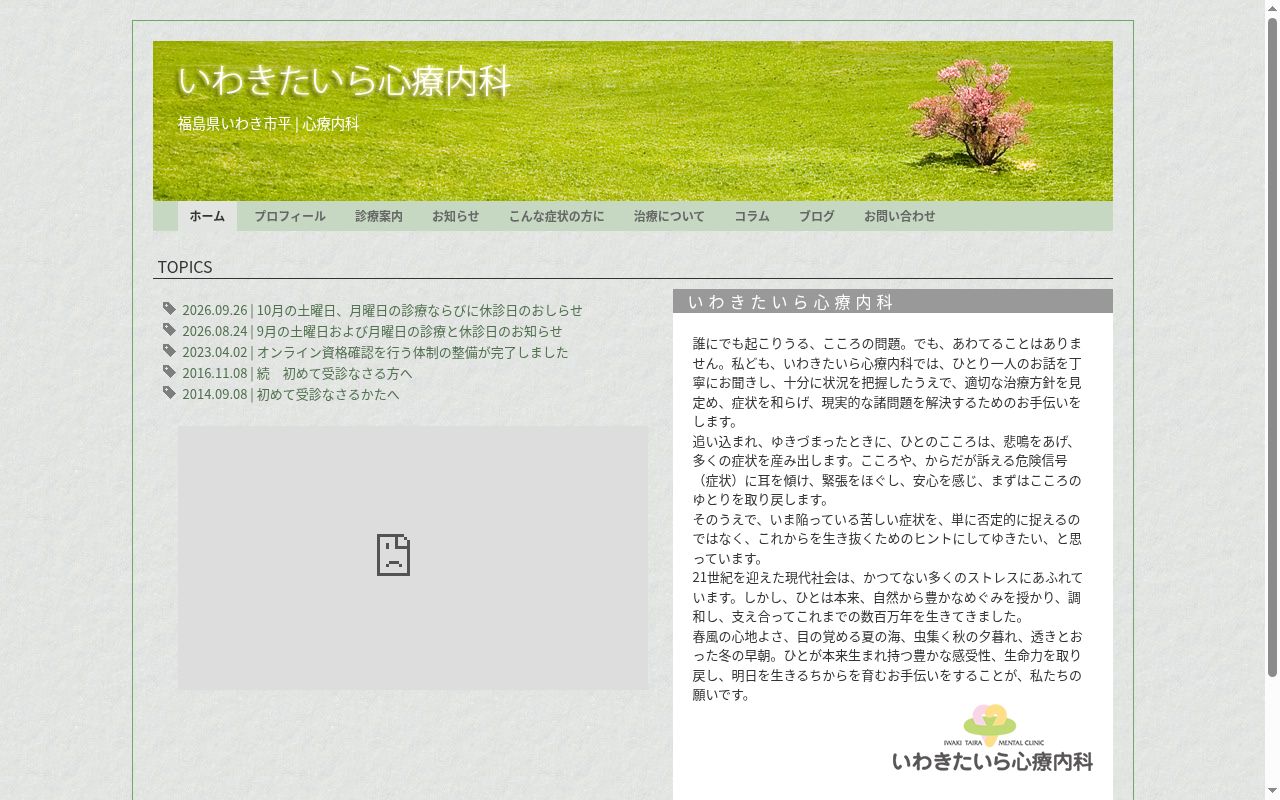Open 続 初めて受診なさる方へ link
The width and height of the screenshot is (1280, 800).
tap(297, 373)
